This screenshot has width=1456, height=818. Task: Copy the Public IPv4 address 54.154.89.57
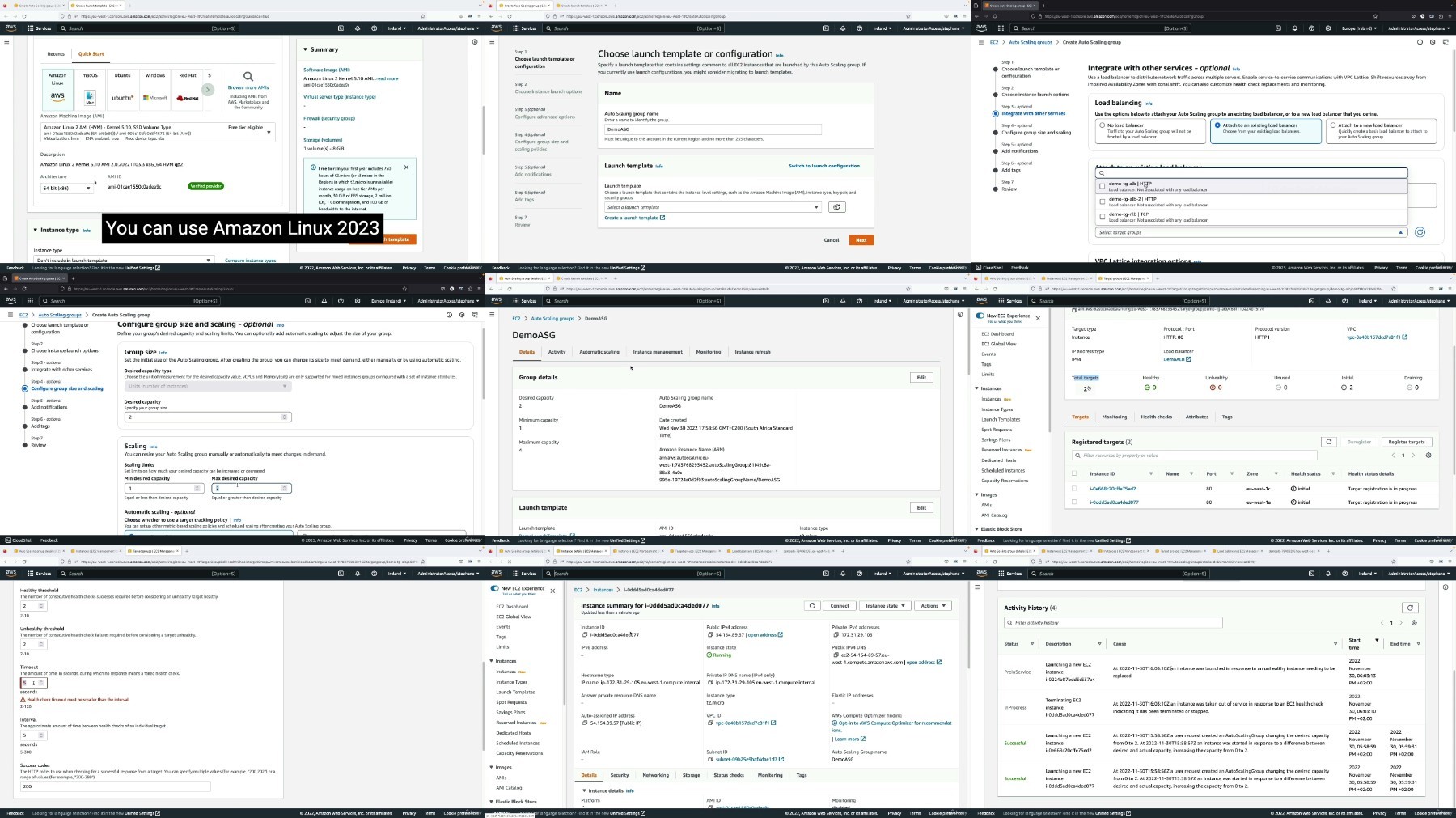click(710, 635)
